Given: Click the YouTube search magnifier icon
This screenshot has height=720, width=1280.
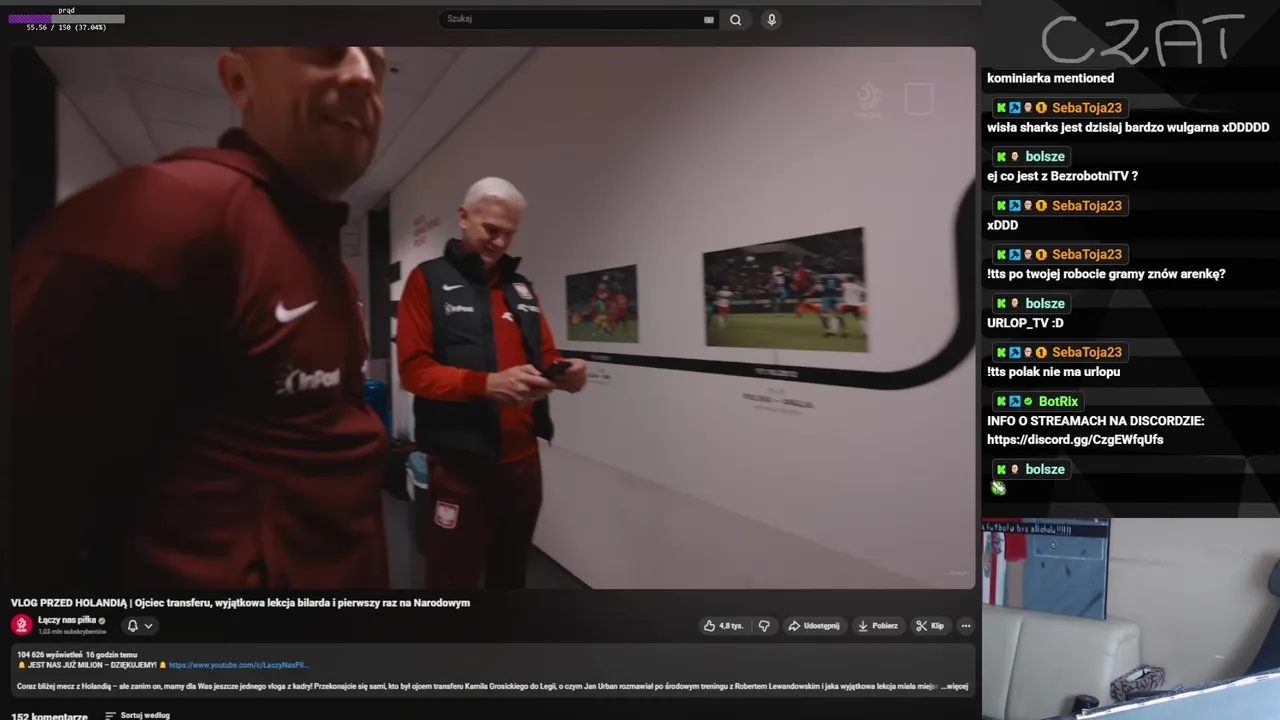Looking at the screenshot, I should point(736,19).
